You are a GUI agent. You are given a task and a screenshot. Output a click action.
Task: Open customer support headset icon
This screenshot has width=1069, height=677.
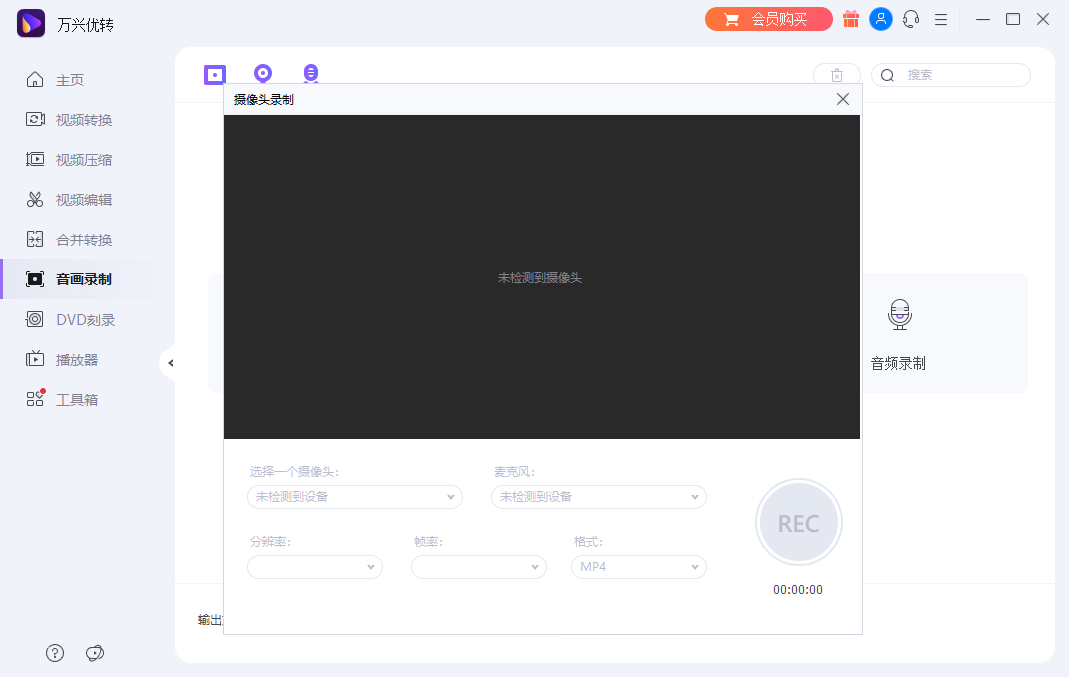pyautogui.click(x=911, y=19)
